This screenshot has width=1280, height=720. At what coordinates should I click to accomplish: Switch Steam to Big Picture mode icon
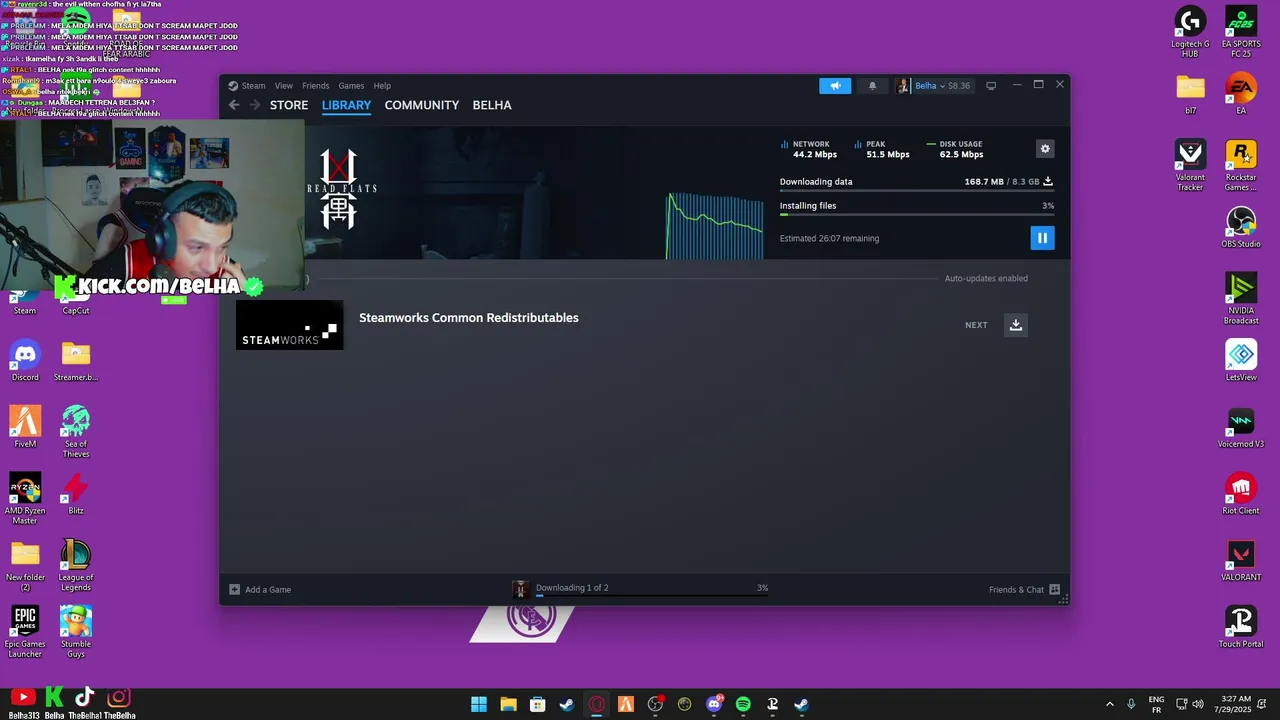pos(991,86)
